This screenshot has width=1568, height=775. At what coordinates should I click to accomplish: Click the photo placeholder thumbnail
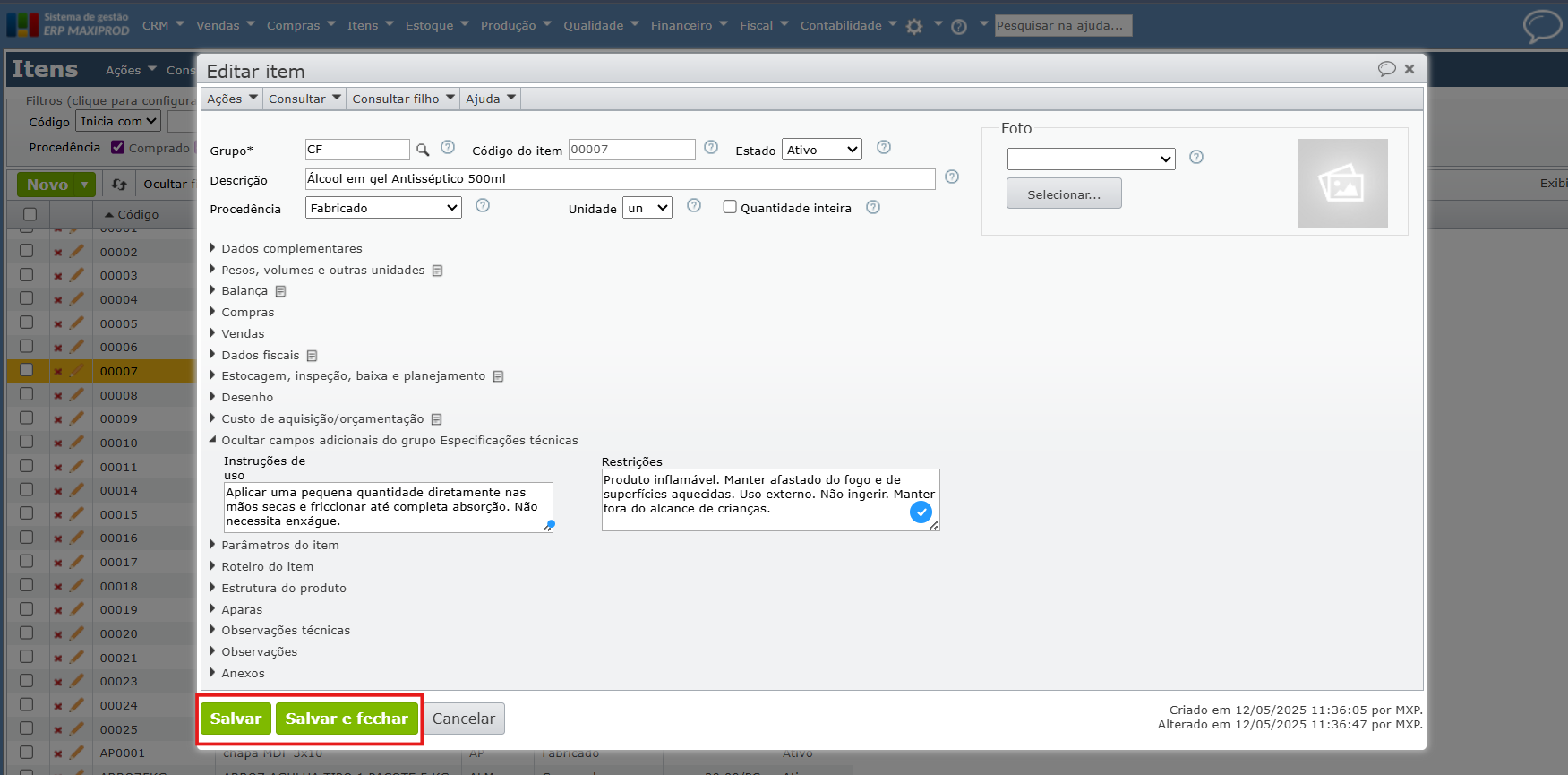[x=1342, y=184]
